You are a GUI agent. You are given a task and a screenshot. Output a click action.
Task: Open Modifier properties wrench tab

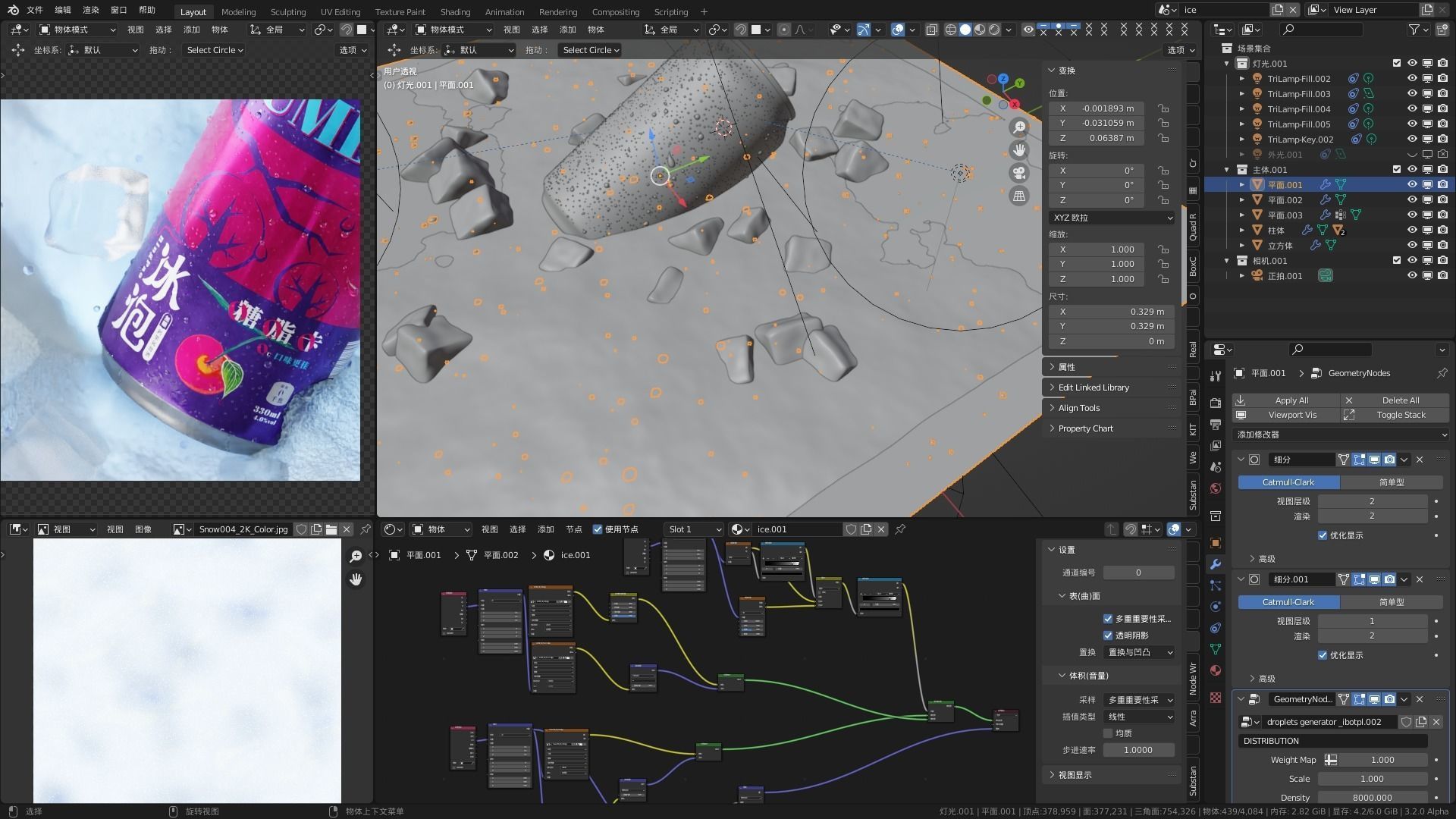(1216, 564)
